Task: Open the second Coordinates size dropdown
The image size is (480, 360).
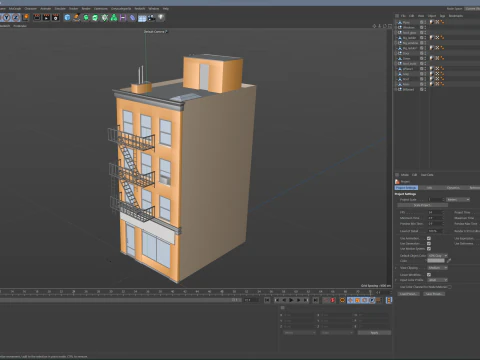Action: pyautogui.click(x=337, y=333)
